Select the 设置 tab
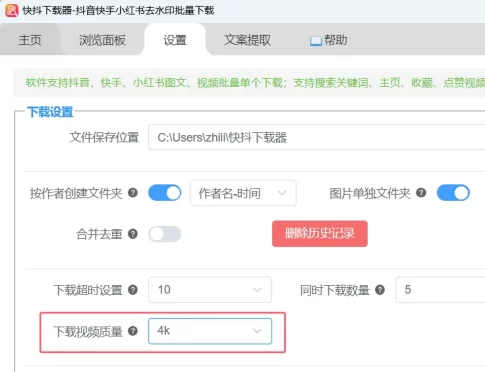The width and height of the screenshot is (485, 372). [x=175, y=40]
